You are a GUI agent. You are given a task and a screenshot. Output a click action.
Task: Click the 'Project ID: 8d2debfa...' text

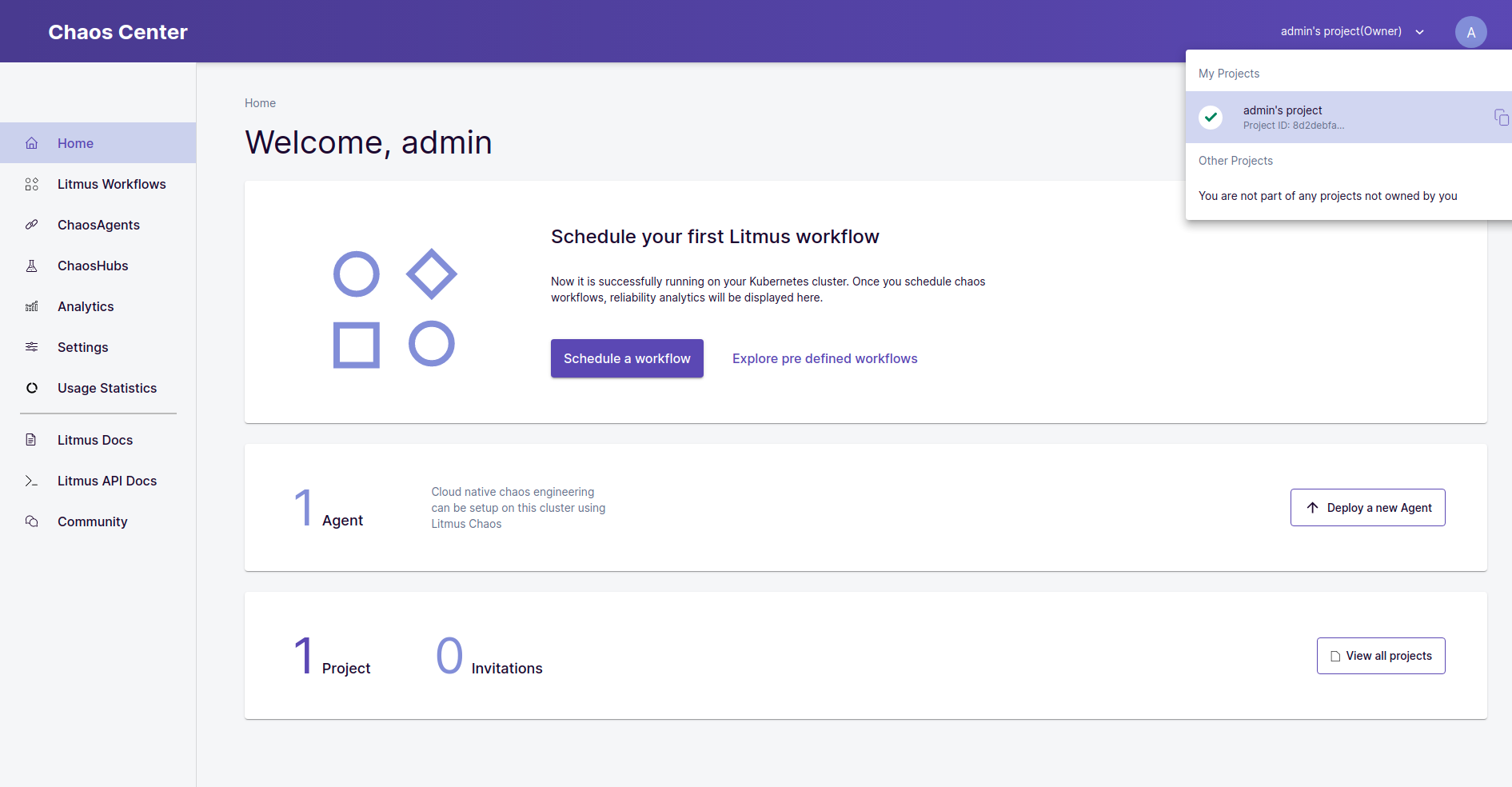pos(1294,126)
